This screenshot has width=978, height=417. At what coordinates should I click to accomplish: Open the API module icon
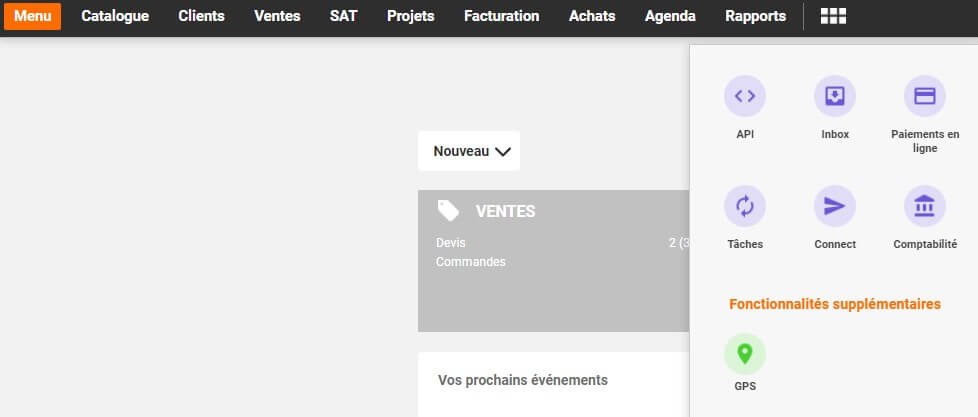744,97
